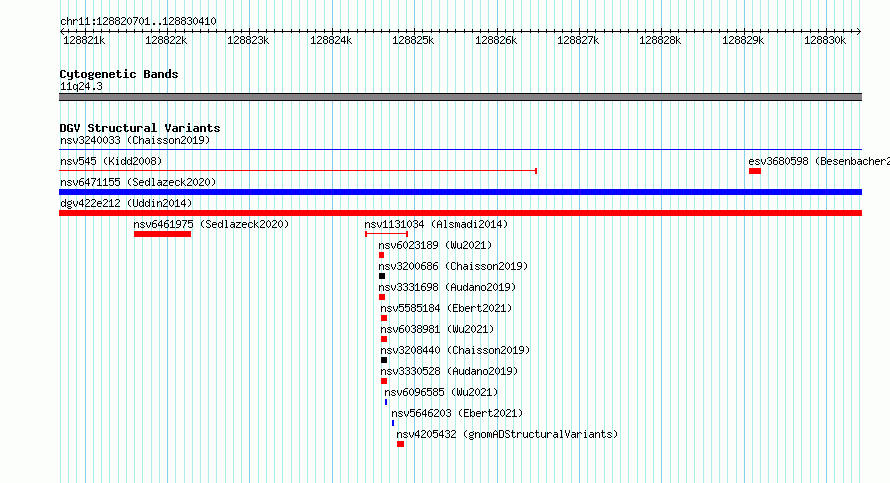Click the 128821k ruler tick label
Screen dimensions: 890x483
[84, 40]
